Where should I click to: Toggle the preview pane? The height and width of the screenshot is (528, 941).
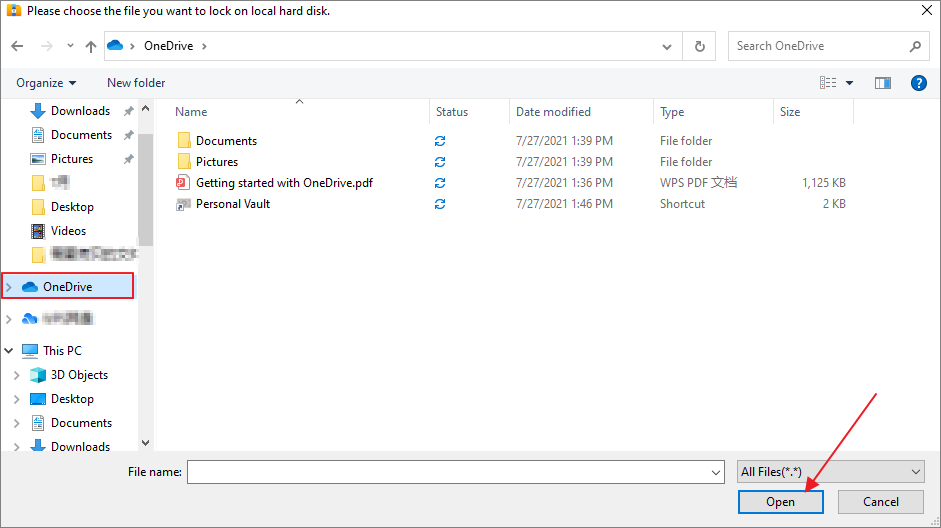click(883, 83)
